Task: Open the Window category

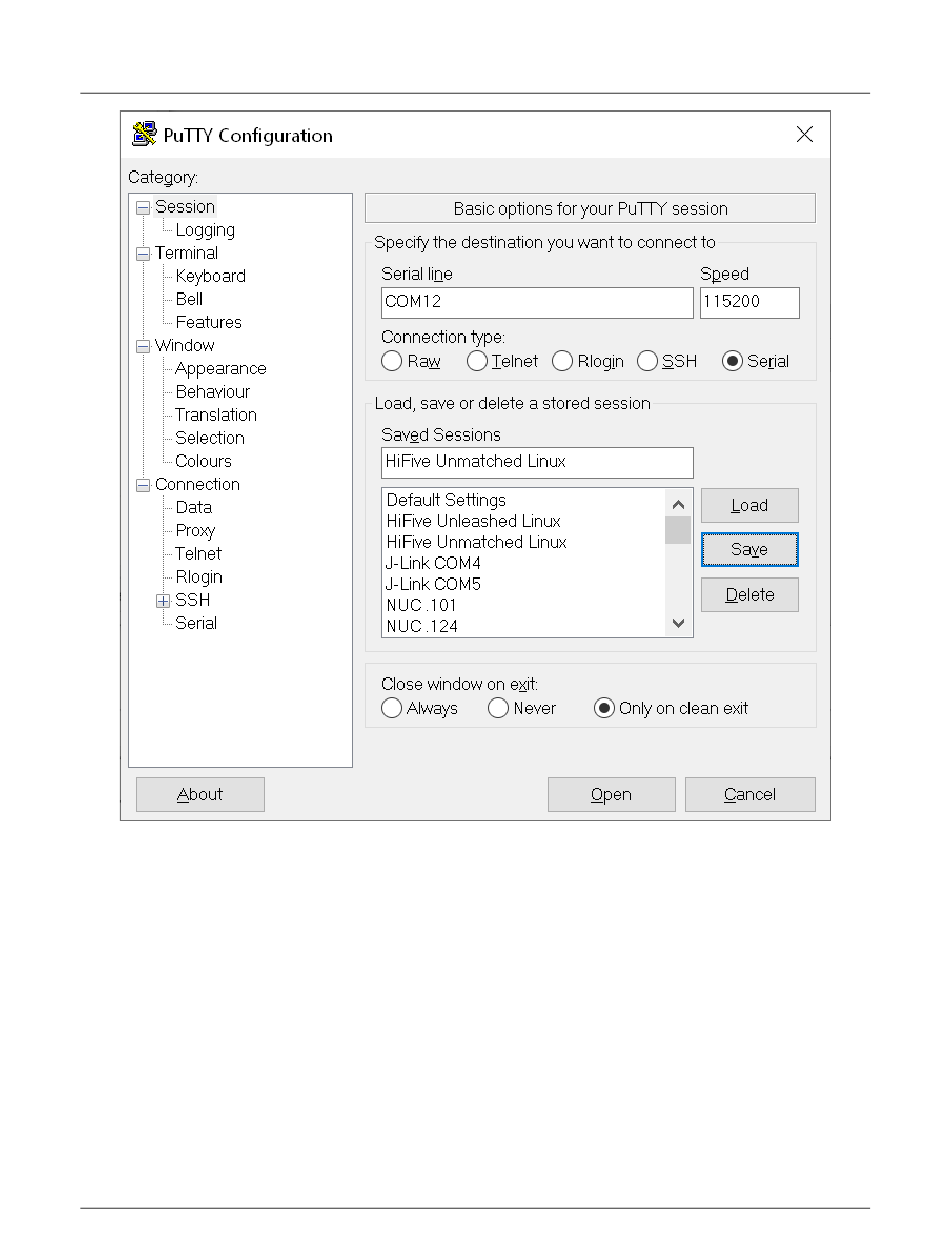Action: (x=184, y=345)
